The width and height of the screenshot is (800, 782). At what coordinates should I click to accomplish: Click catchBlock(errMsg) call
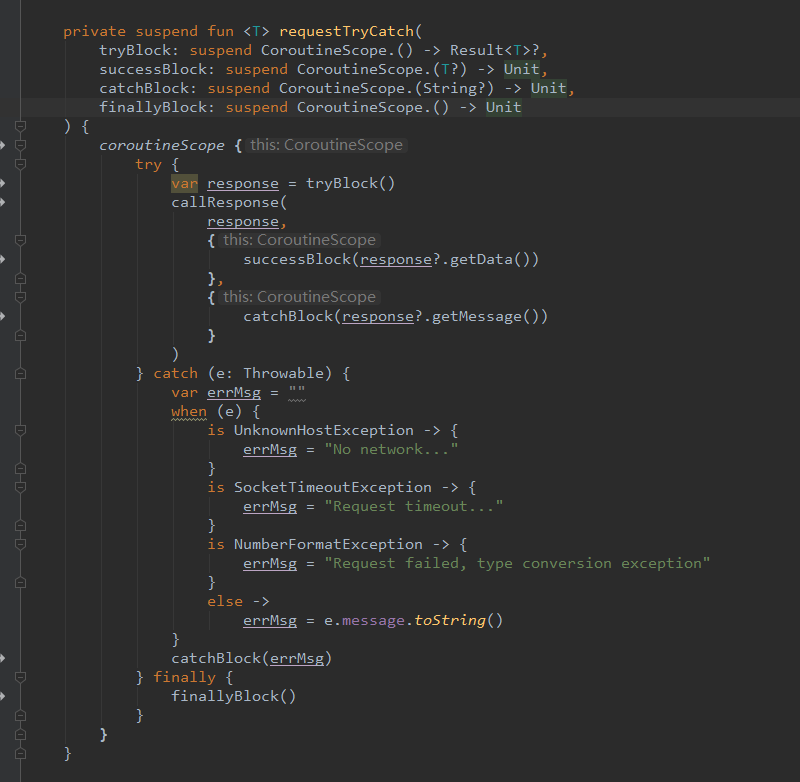(x=252, y=658)
